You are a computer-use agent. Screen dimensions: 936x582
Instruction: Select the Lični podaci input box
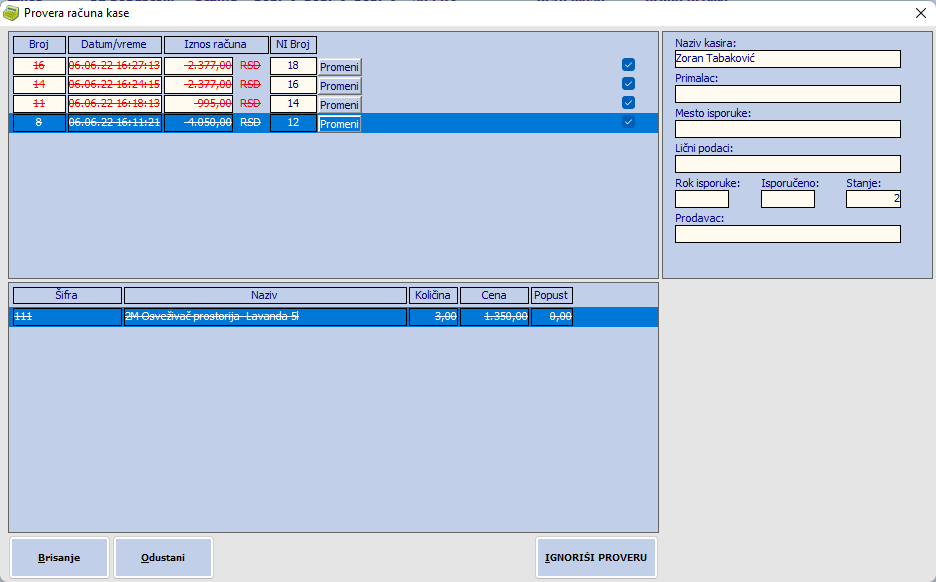(x=787, y=164)
